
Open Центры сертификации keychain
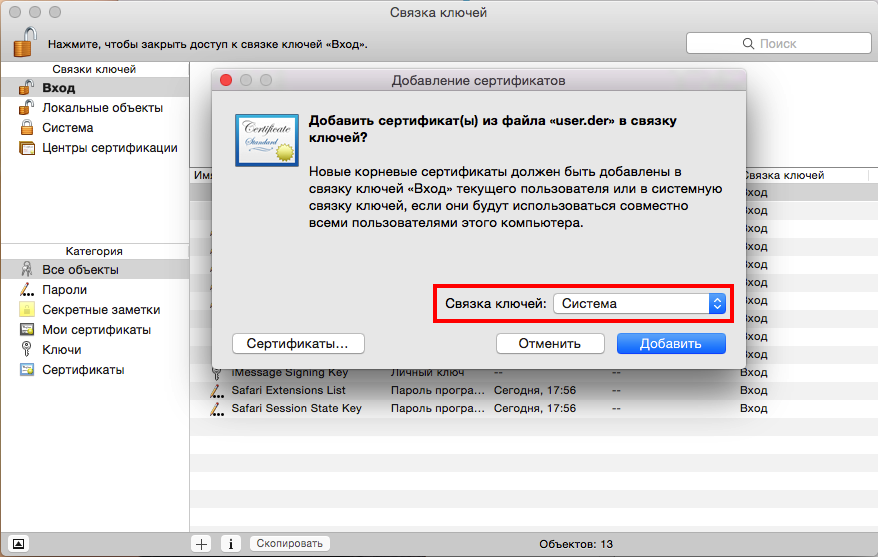95,148
